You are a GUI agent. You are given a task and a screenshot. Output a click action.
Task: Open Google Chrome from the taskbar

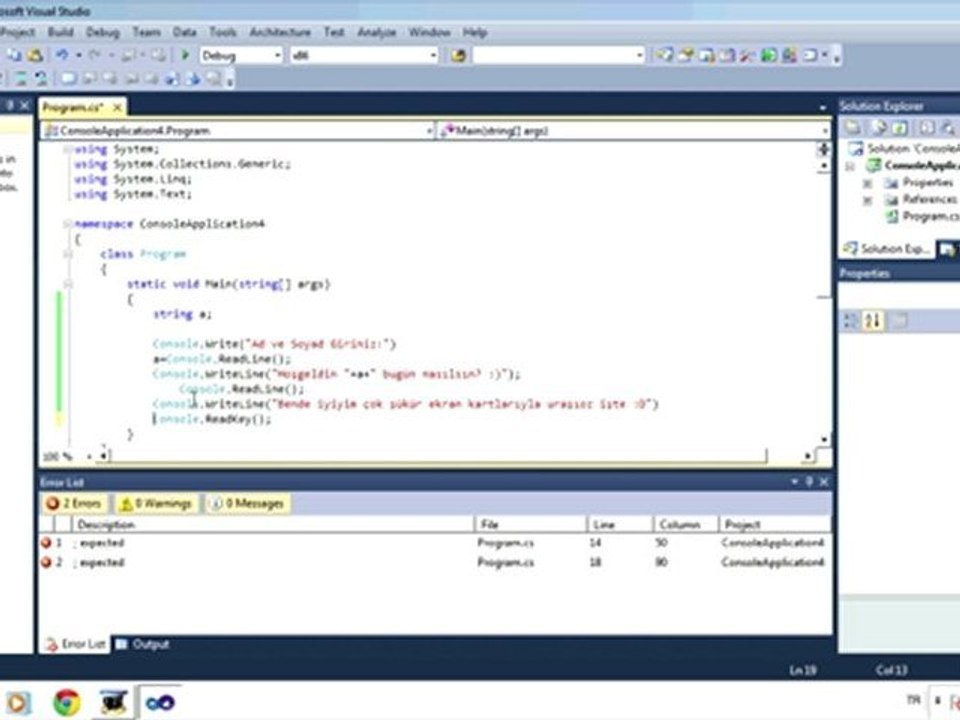[67, 702]
